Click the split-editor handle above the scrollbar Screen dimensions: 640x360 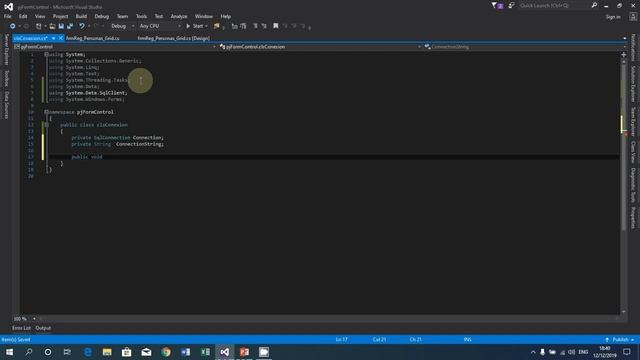point(624,55)
